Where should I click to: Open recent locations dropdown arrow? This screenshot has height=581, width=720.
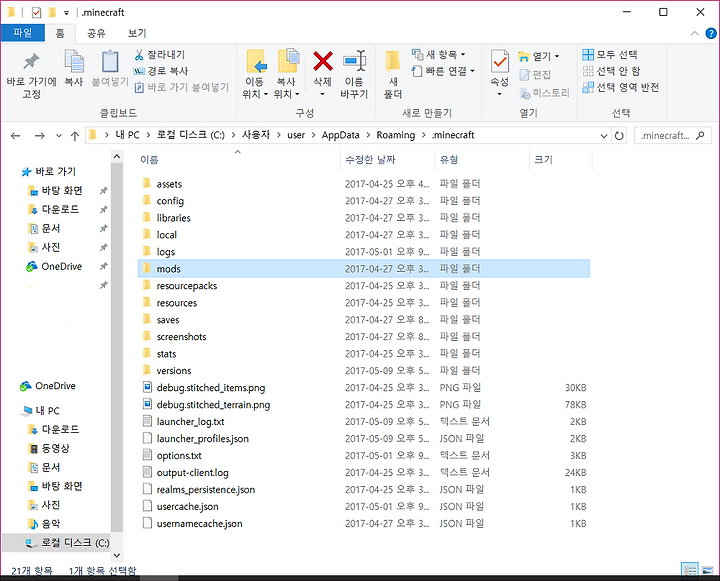click(58, 135)
